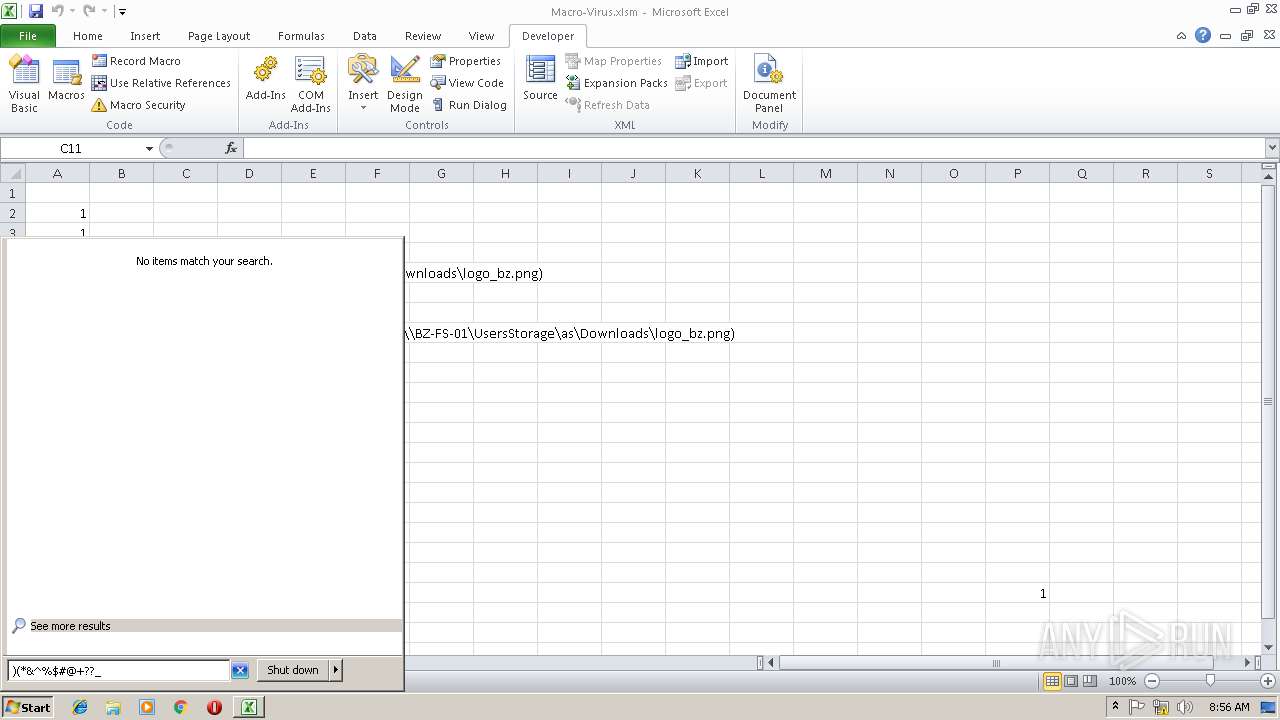Open Expansion Packs

[616, 83]
